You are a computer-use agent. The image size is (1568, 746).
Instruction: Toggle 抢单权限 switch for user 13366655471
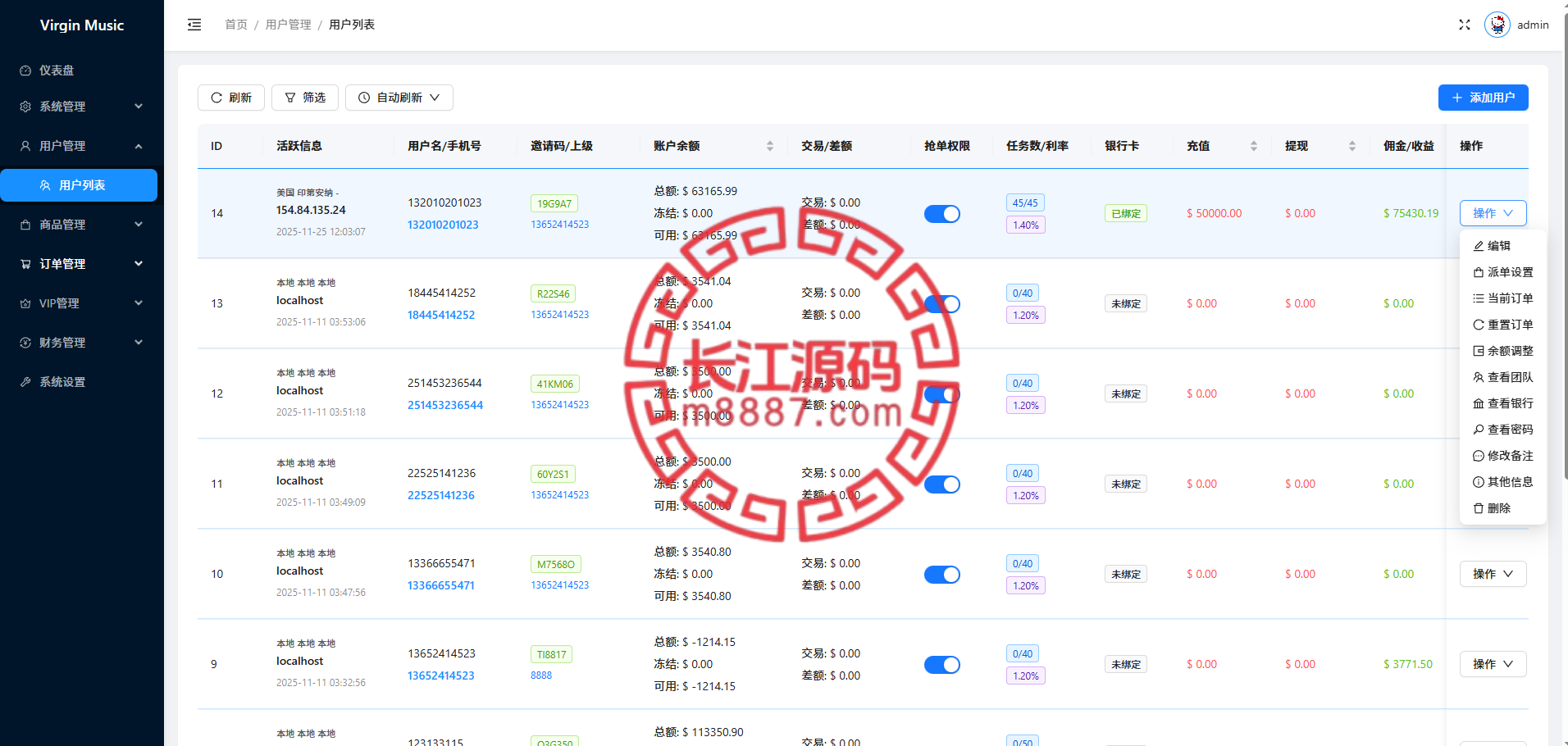pos(942,575)
